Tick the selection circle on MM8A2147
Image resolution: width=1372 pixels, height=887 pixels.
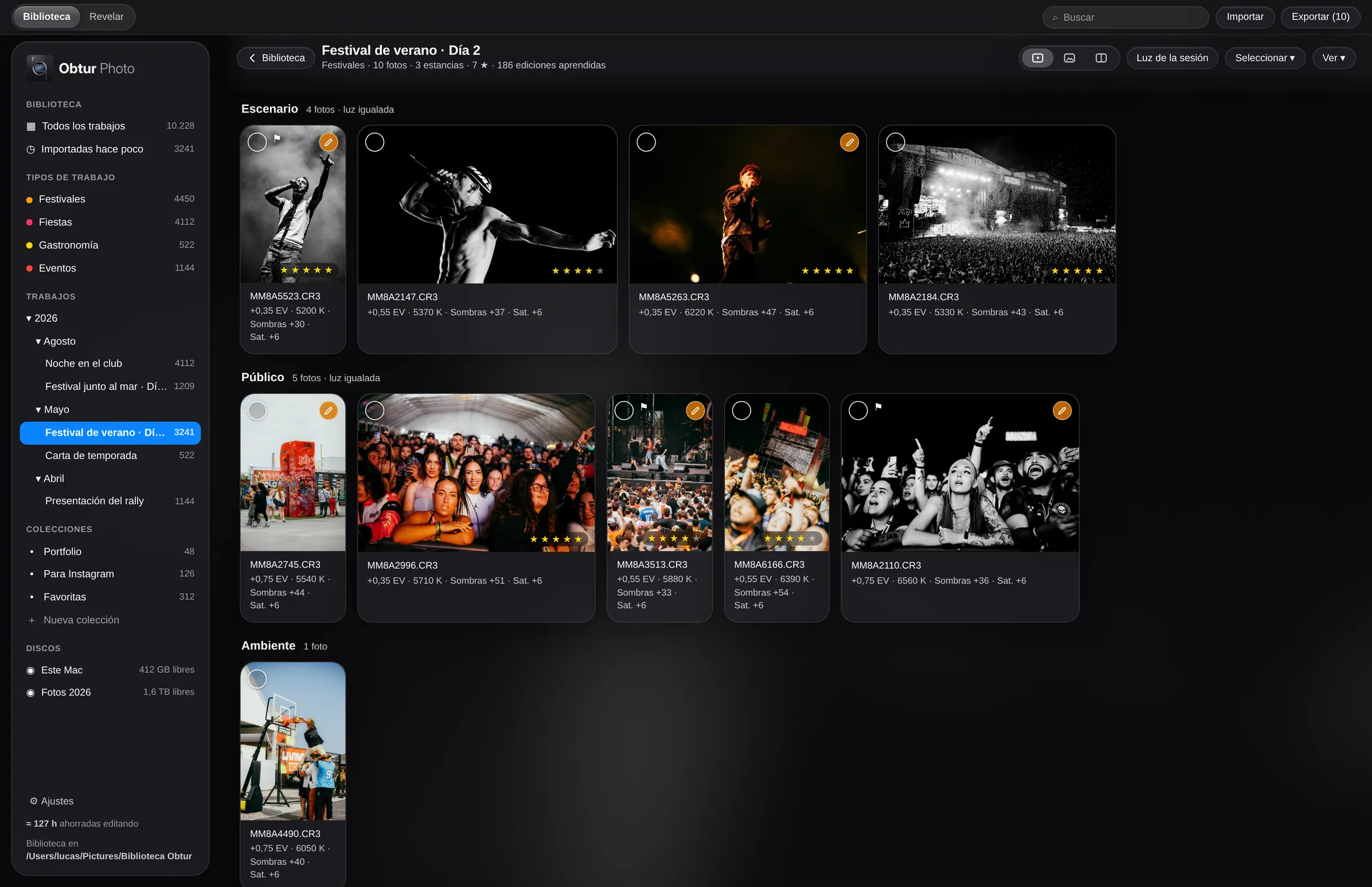(374, 142)
